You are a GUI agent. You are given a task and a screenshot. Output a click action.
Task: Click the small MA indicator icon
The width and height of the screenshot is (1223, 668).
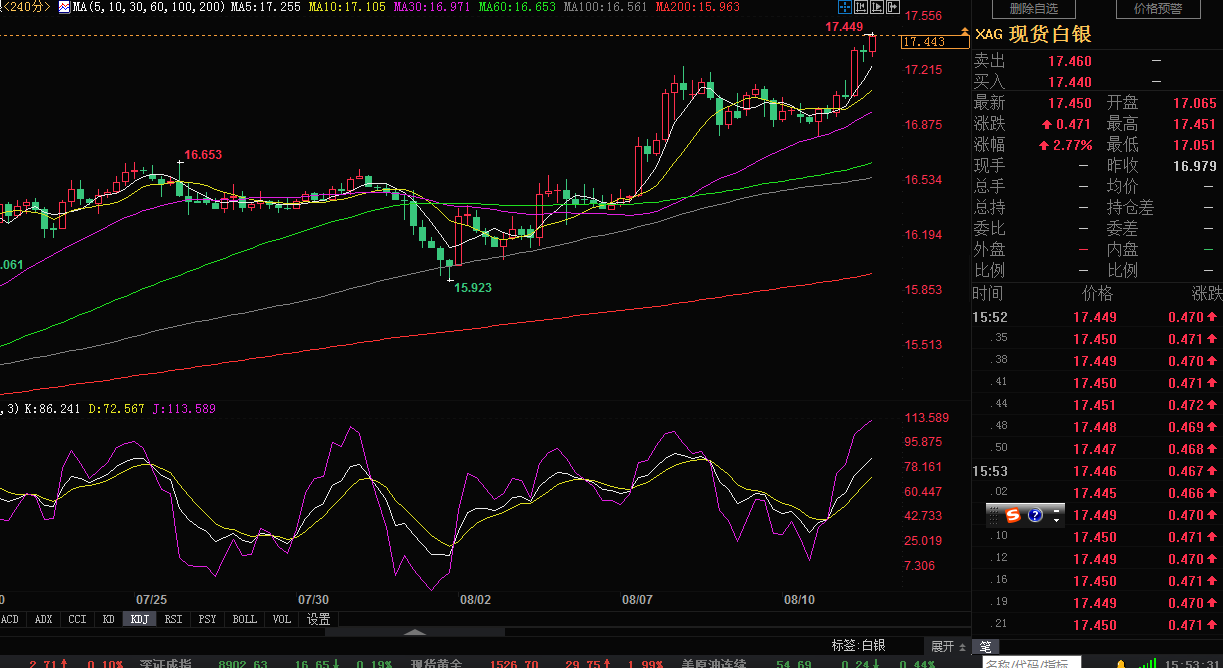(64, 7)
